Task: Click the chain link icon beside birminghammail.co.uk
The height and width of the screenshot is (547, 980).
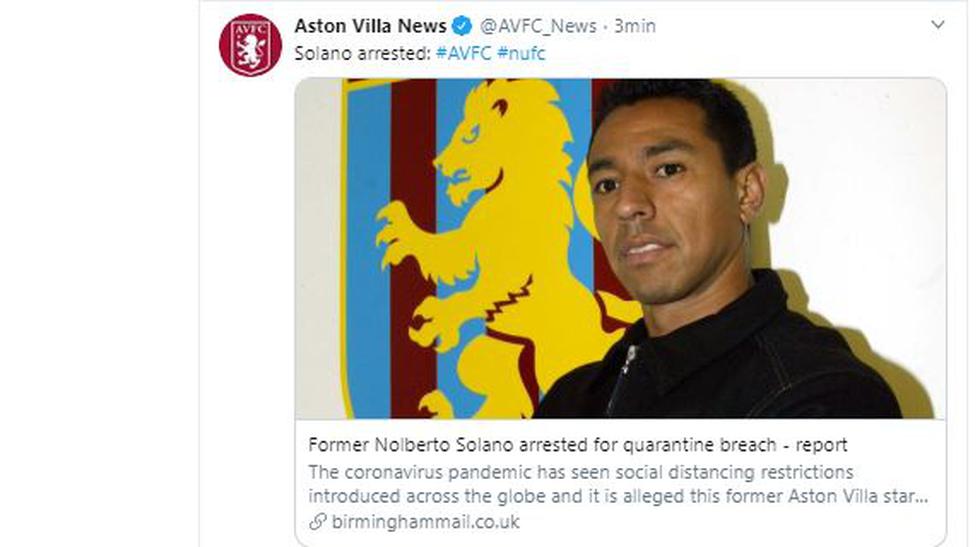Action: point(317,522)
